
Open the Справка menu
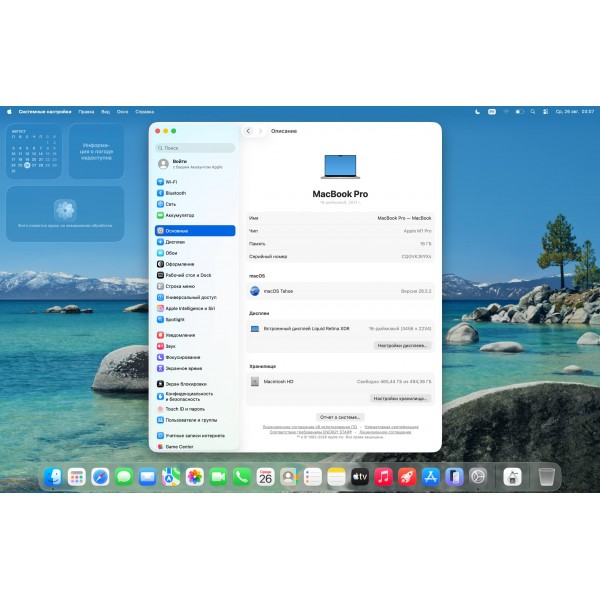145,112
